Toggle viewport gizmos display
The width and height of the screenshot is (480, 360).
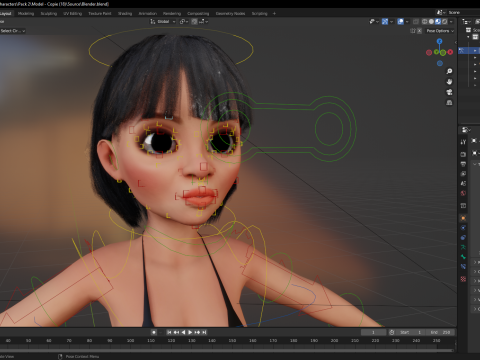coord(385,21)
